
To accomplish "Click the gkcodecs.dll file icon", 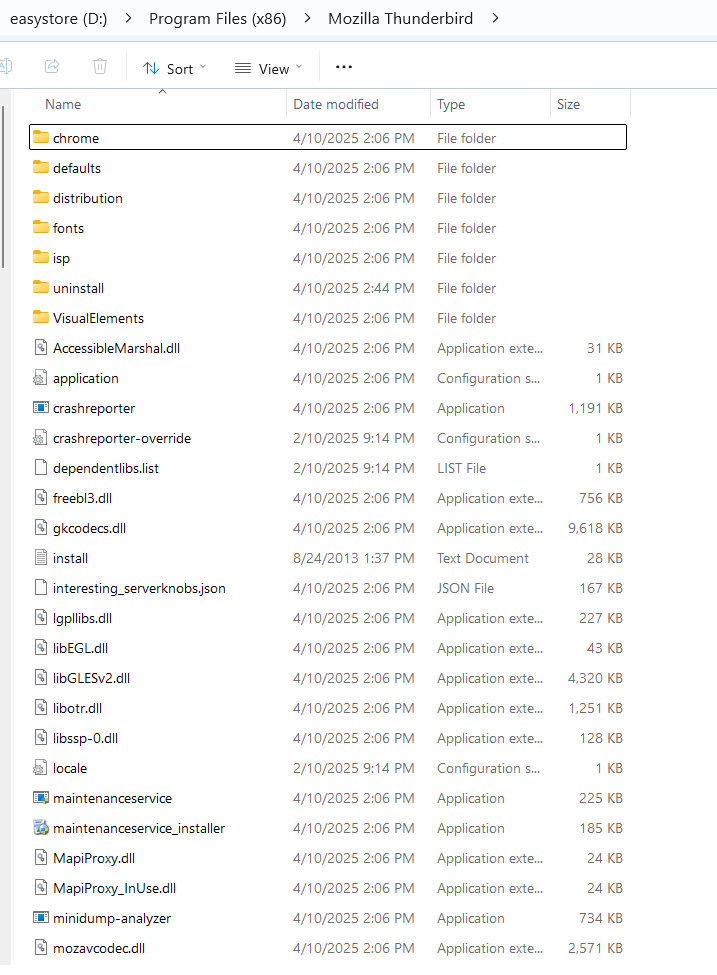I will [x=41, y=527].
